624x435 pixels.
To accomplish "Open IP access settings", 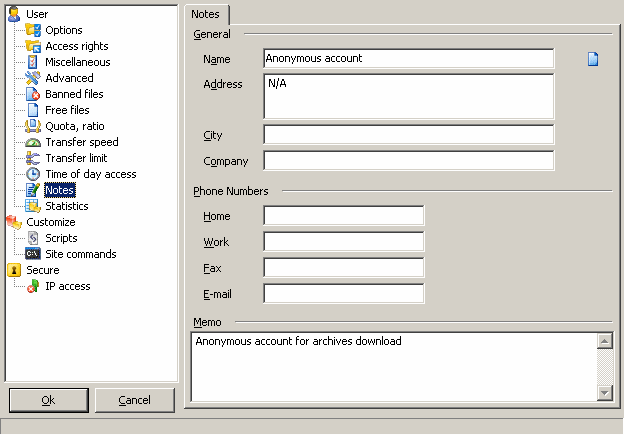I will tap(68, 286).
